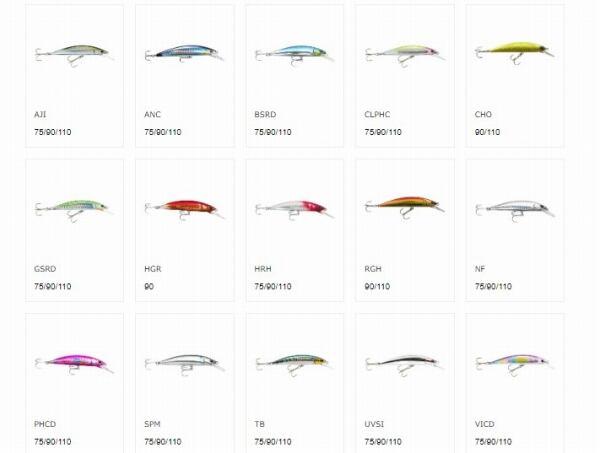View the CLPHC lure image

point(405,56)
